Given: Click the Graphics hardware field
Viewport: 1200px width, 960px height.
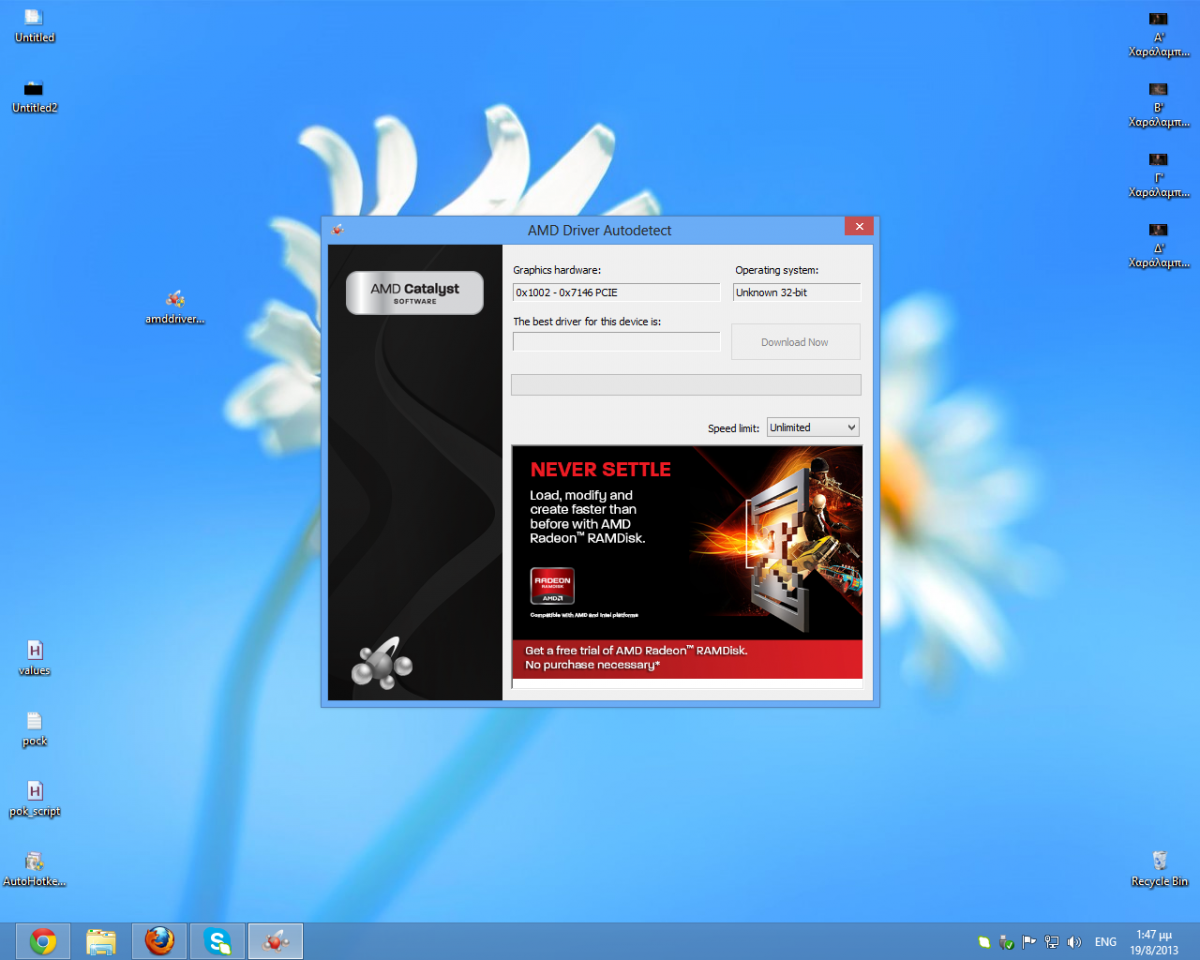Looking at the screenshot, I should coord(616,292).
